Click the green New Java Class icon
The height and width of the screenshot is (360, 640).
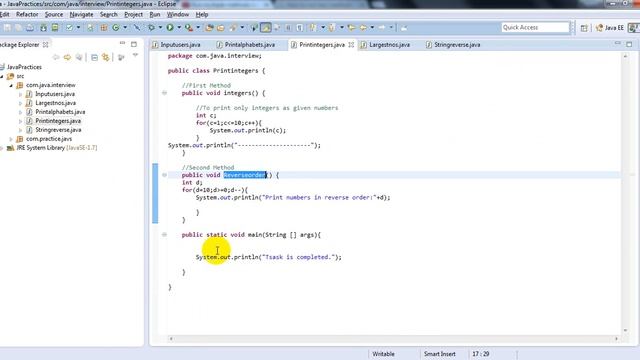point(116,28)
